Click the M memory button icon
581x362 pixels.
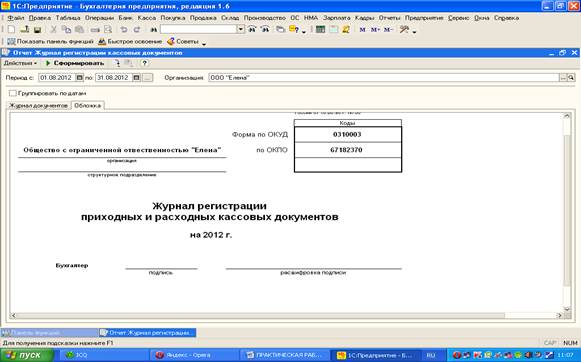[x=362, y=29]
